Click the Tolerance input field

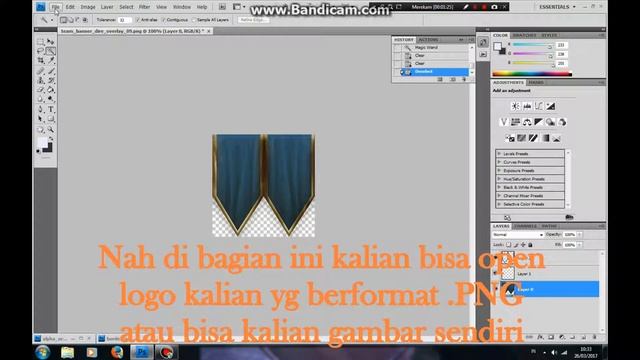click(124, 20)
